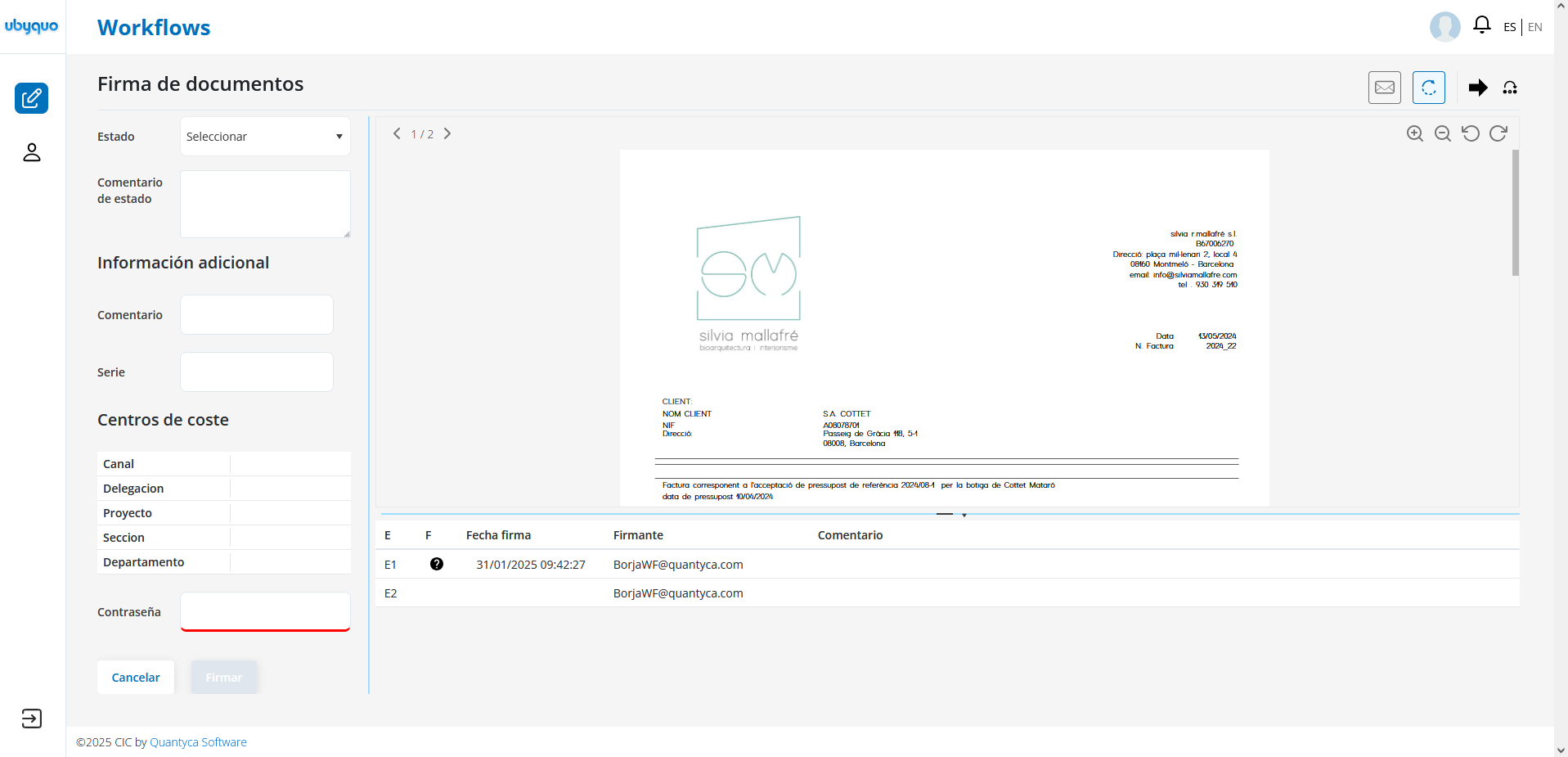Screen dimensions: 1568x757
Task: Click the Departamento cost center value cell
Action: click(290, 562)
